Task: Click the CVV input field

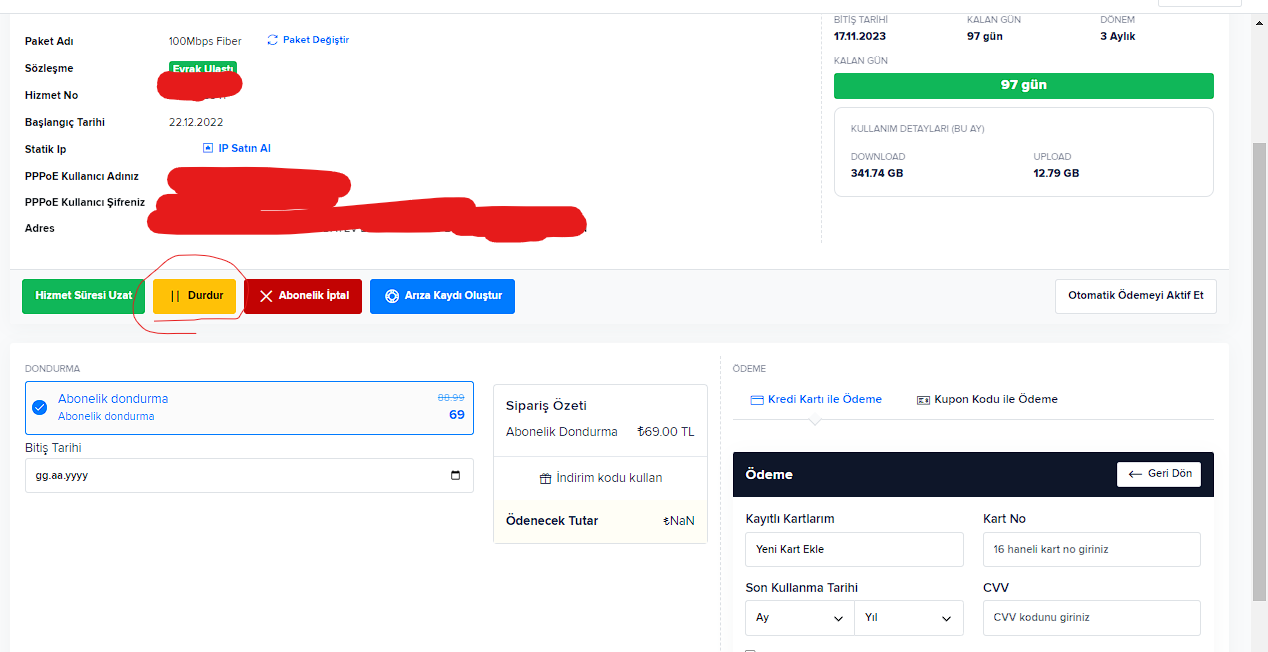Action: tap(1091, 618)
